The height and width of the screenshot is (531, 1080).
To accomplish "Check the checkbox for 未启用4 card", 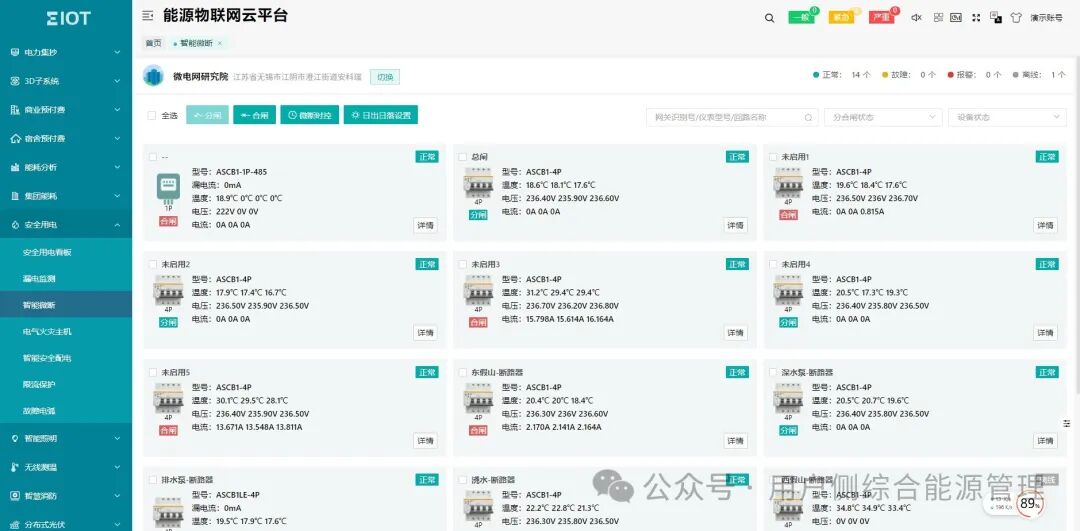I will coord(773,264).
